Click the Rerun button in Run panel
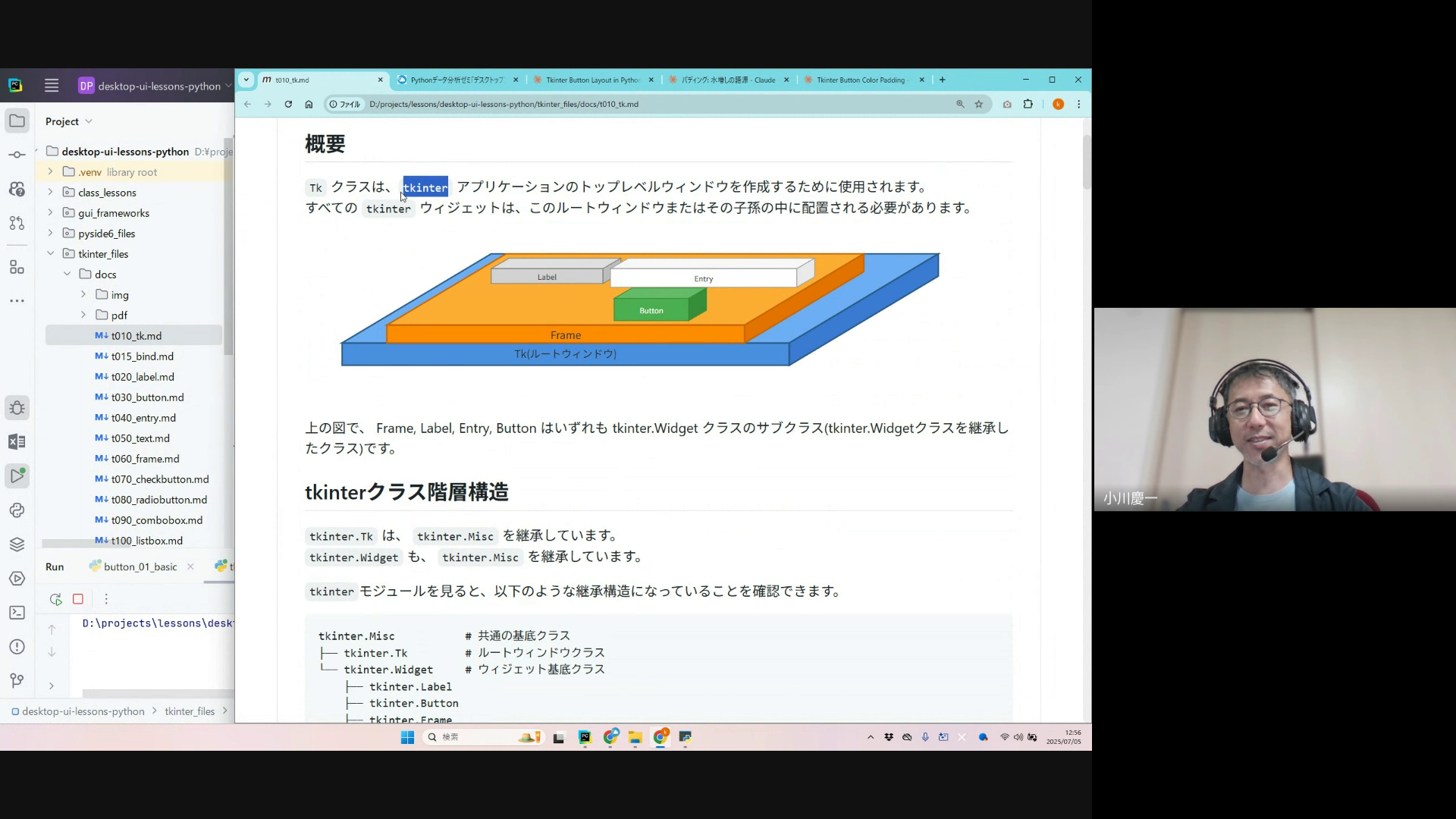The height and width of the screenshot is (819, 1456). click(55, 599)
